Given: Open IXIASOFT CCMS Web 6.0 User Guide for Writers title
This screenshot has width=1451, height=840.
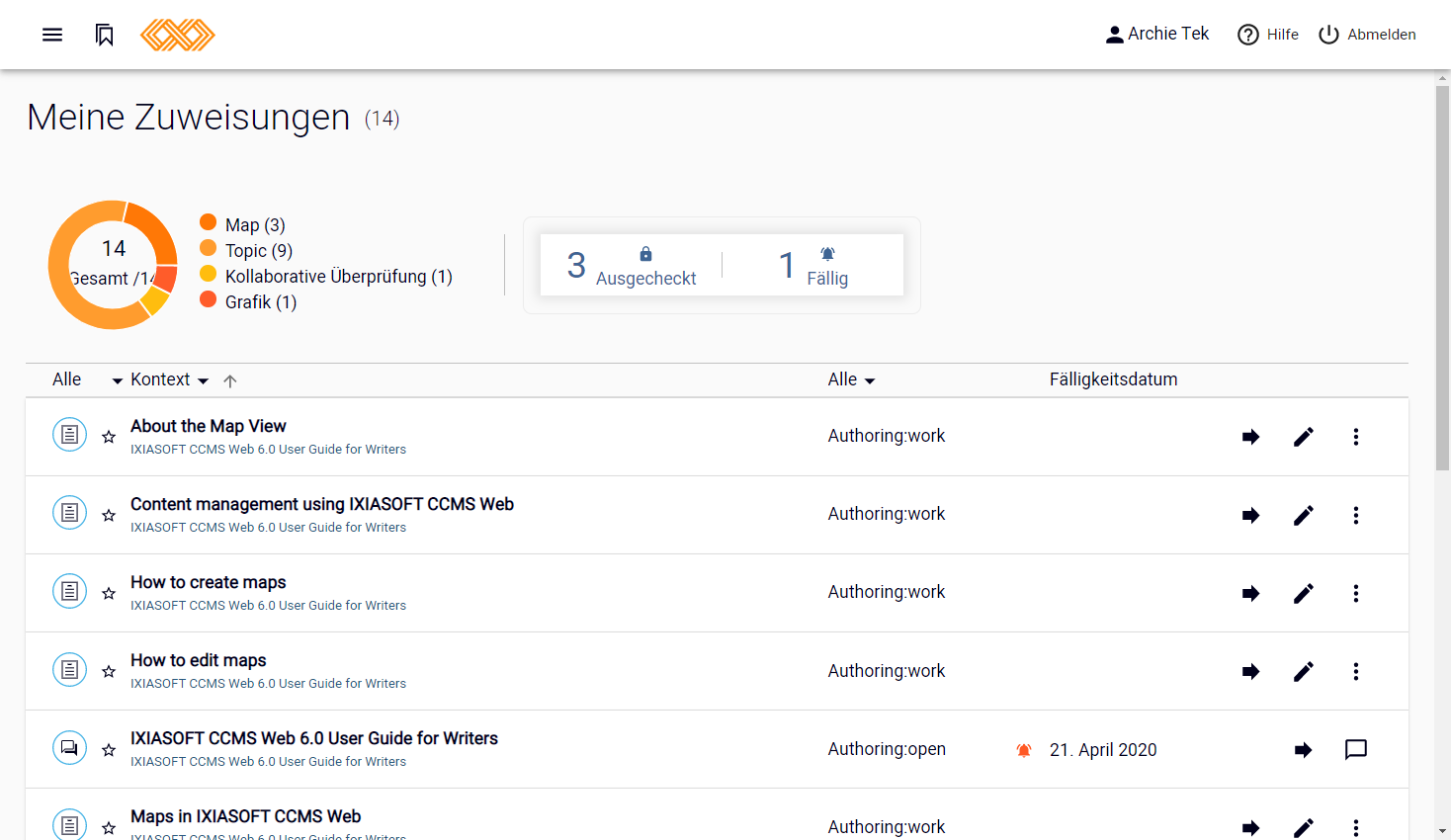Looking at the screenshot, I should [x=314, y=738].
